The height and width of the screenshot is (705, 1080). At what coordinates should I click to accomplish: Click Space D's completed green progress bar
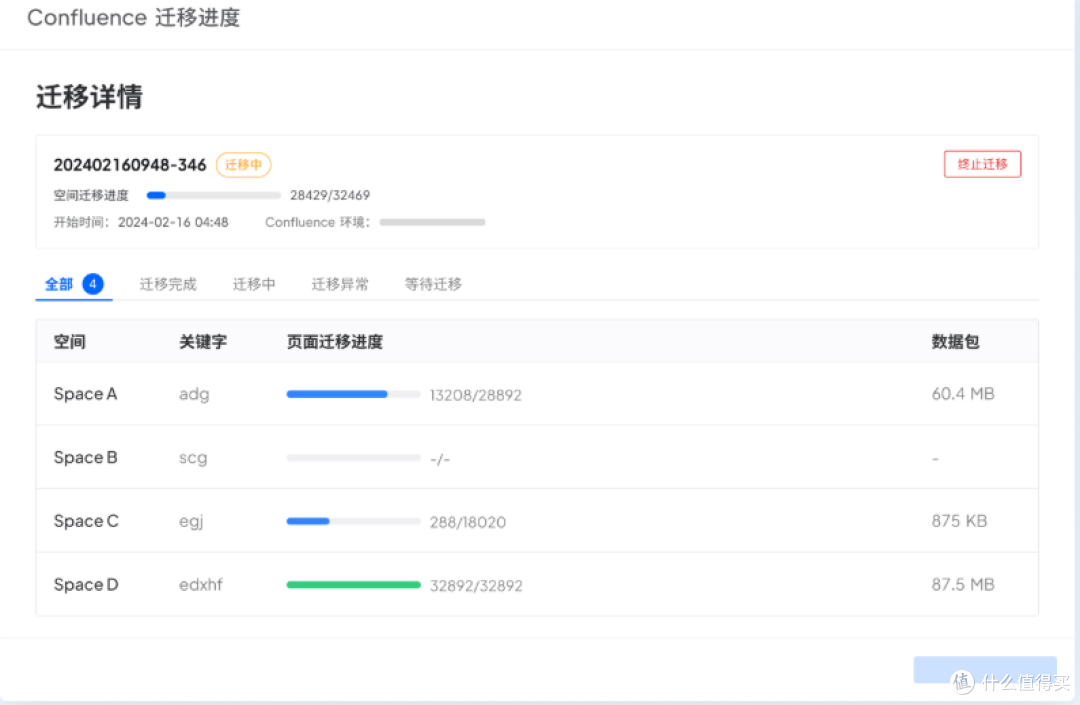[352, 584]
